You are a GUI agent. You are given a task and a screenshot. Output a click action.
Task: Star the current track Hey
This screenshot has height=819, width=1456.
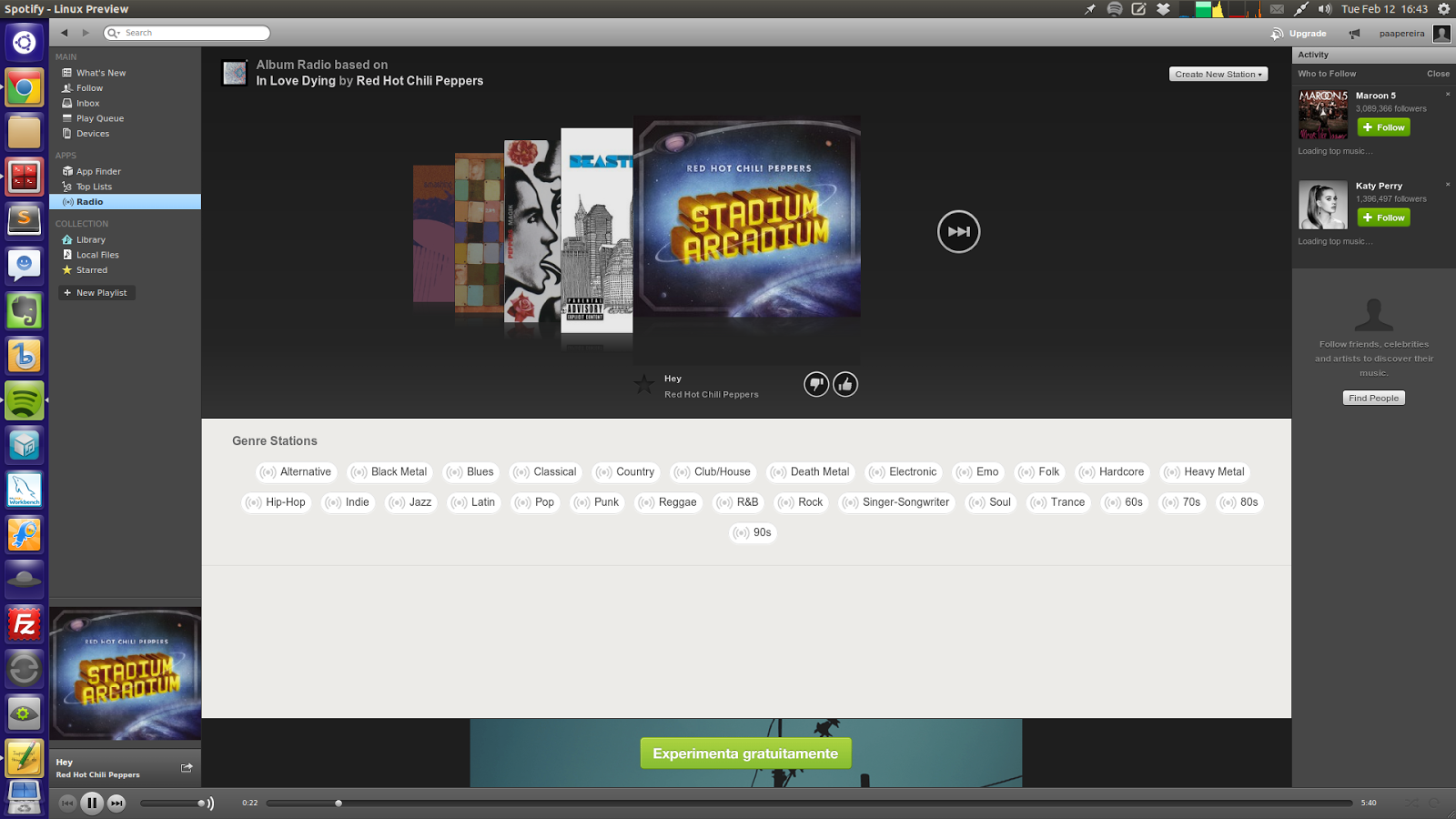(x=643, y=385)
